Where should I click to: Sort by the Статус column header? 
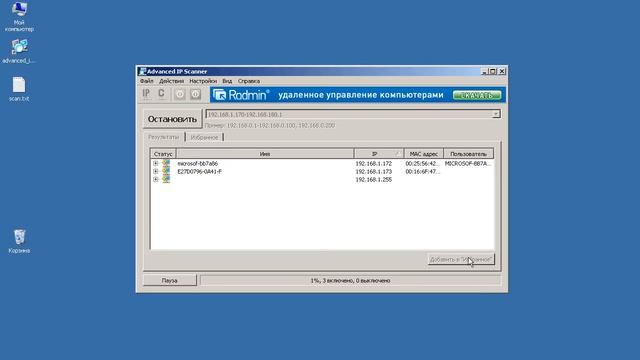click(x=163, y=154)
